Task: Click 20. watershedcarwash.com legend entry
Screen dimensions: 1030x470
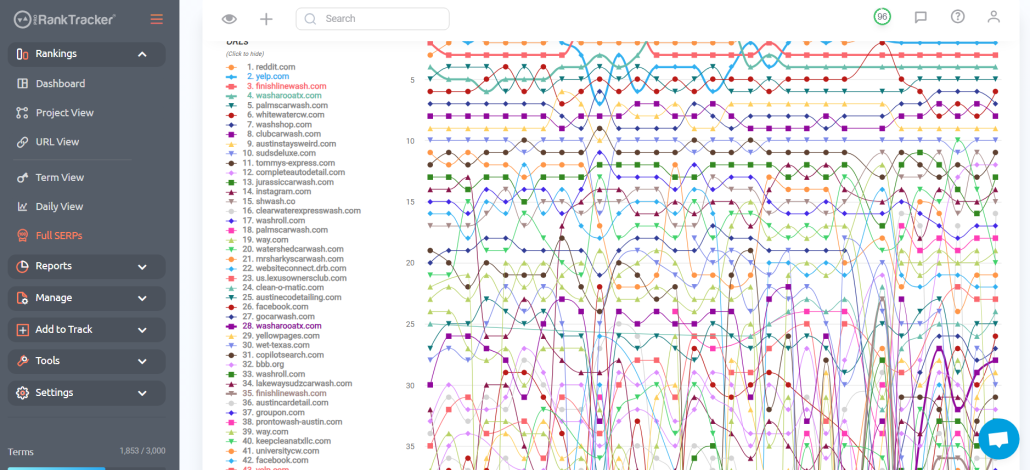Action: 285,249
